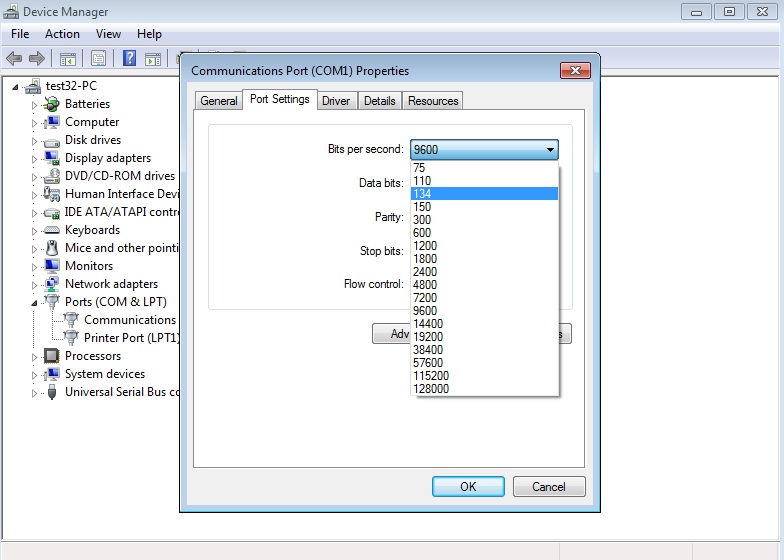The height and width of the screenshot is (560, 784).
Task: Click Cancel in the properties dialog
Action: pos(548,486)
